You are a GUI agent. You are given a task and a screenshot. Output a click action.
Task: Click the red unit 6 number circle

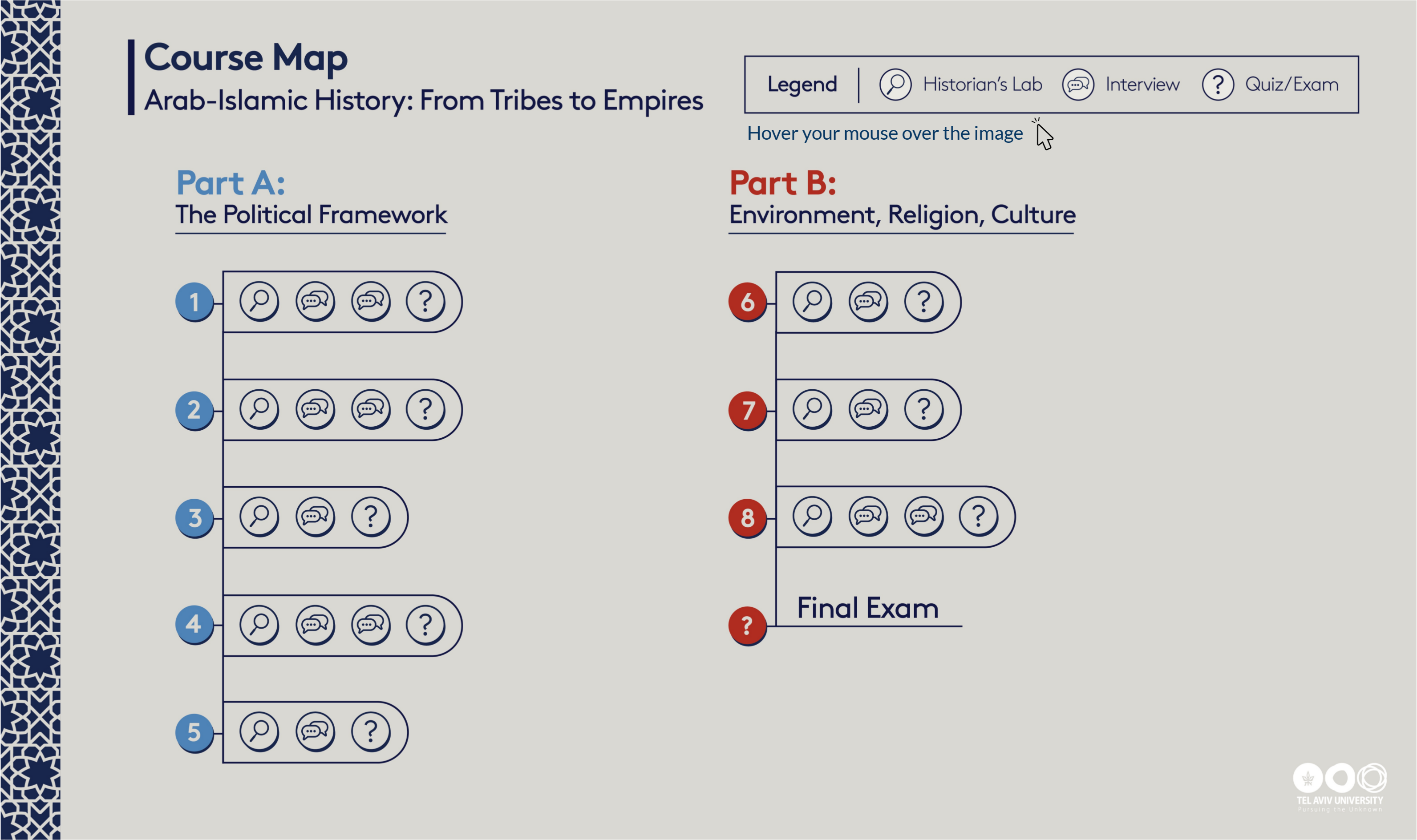747,302
